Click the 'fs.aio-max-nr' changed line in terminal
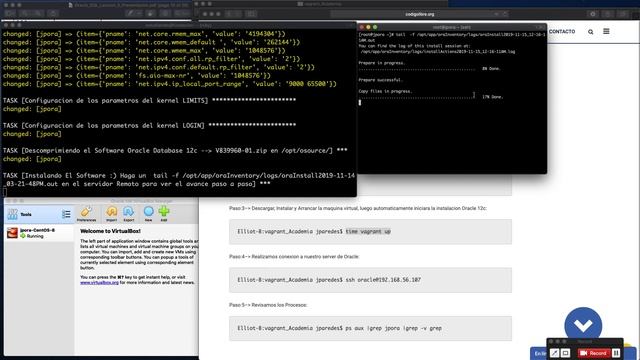 point(137,76)
